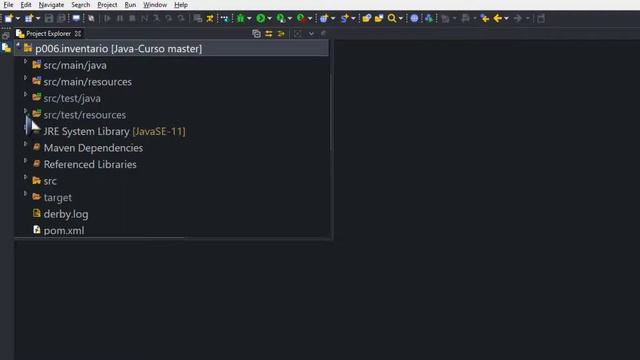Image resolution: width=640 pixels, height=360 pixels.
Task: Open the Project menu
Action: click(x=107, y=5)
